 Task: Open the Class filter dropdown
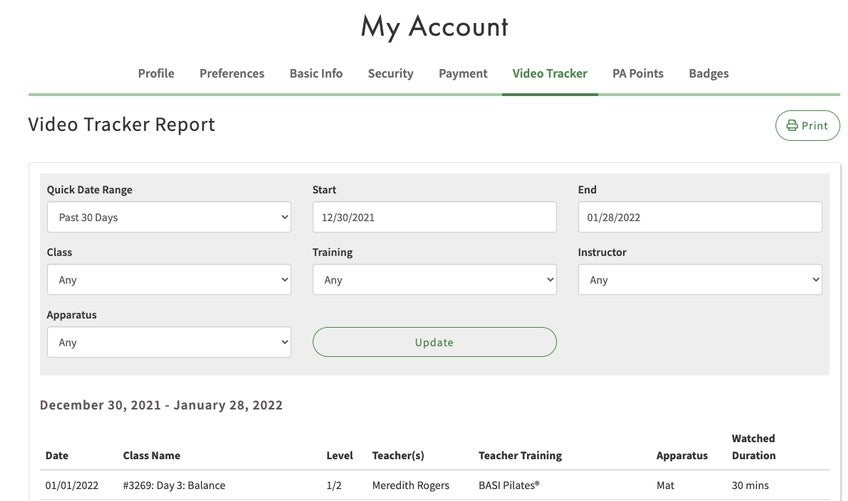168,280
